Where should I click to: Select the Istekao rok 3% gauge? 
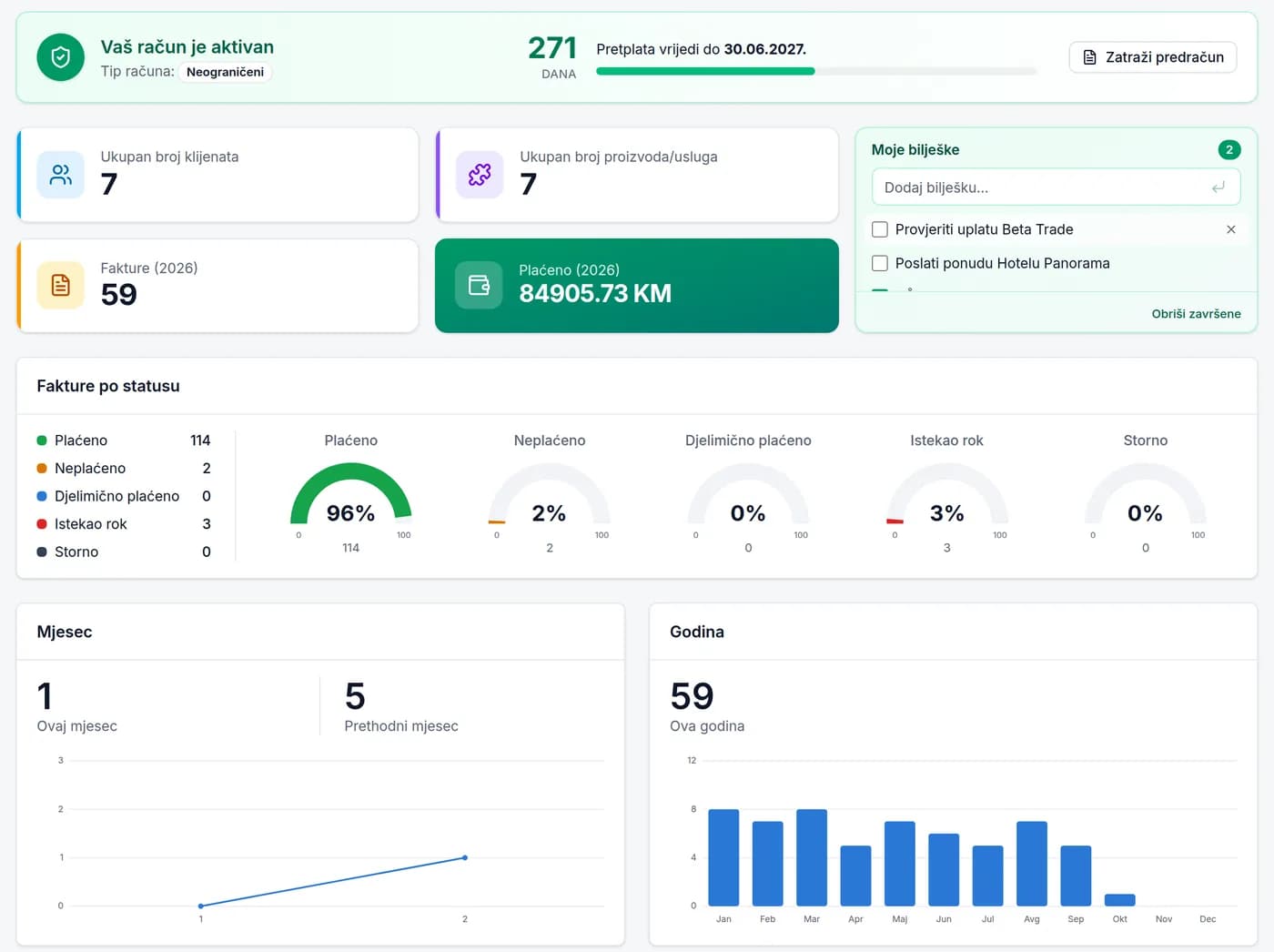947,494
